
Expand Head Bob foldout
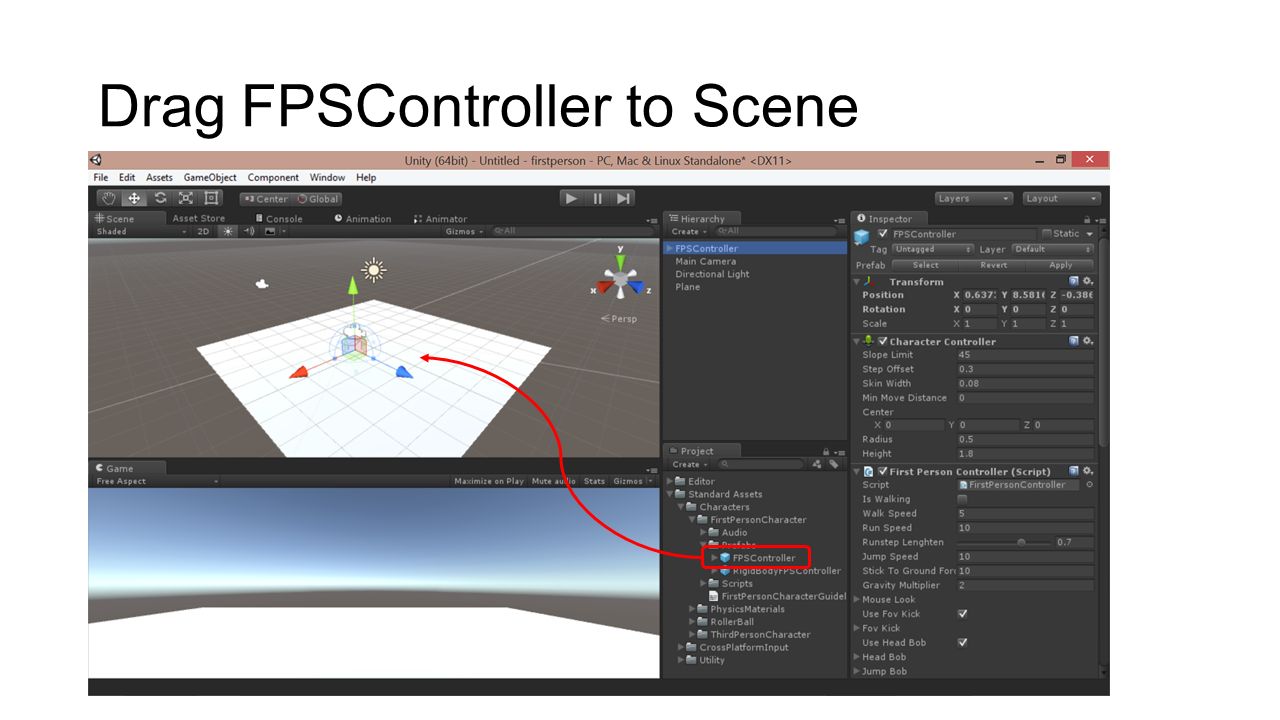857,657
